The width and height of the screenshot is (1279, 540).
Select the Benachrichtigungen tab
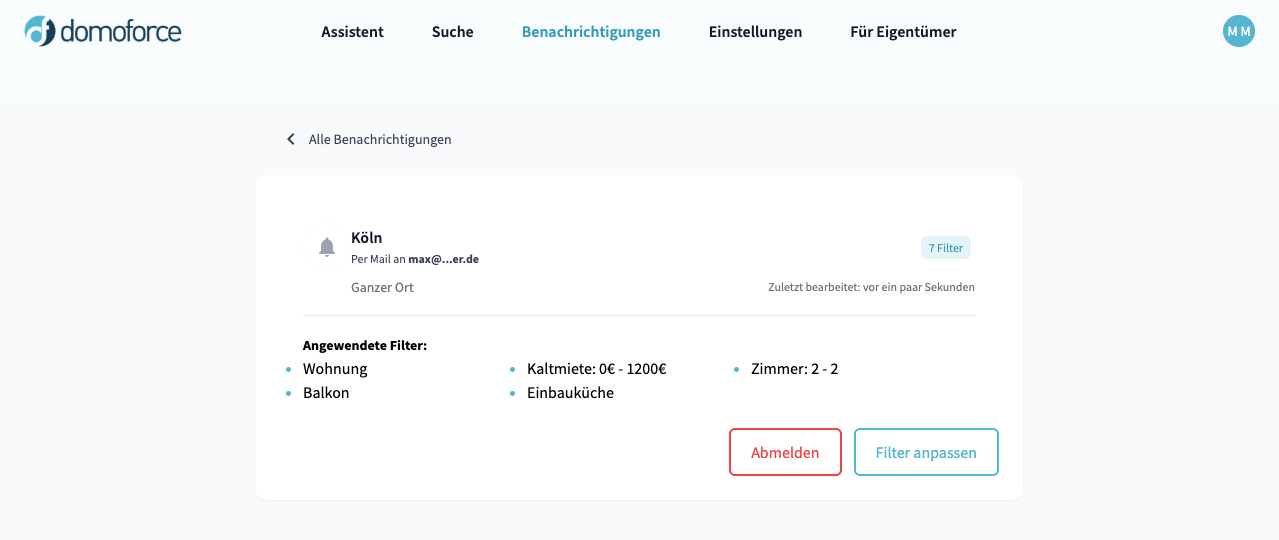coord(591,32)
